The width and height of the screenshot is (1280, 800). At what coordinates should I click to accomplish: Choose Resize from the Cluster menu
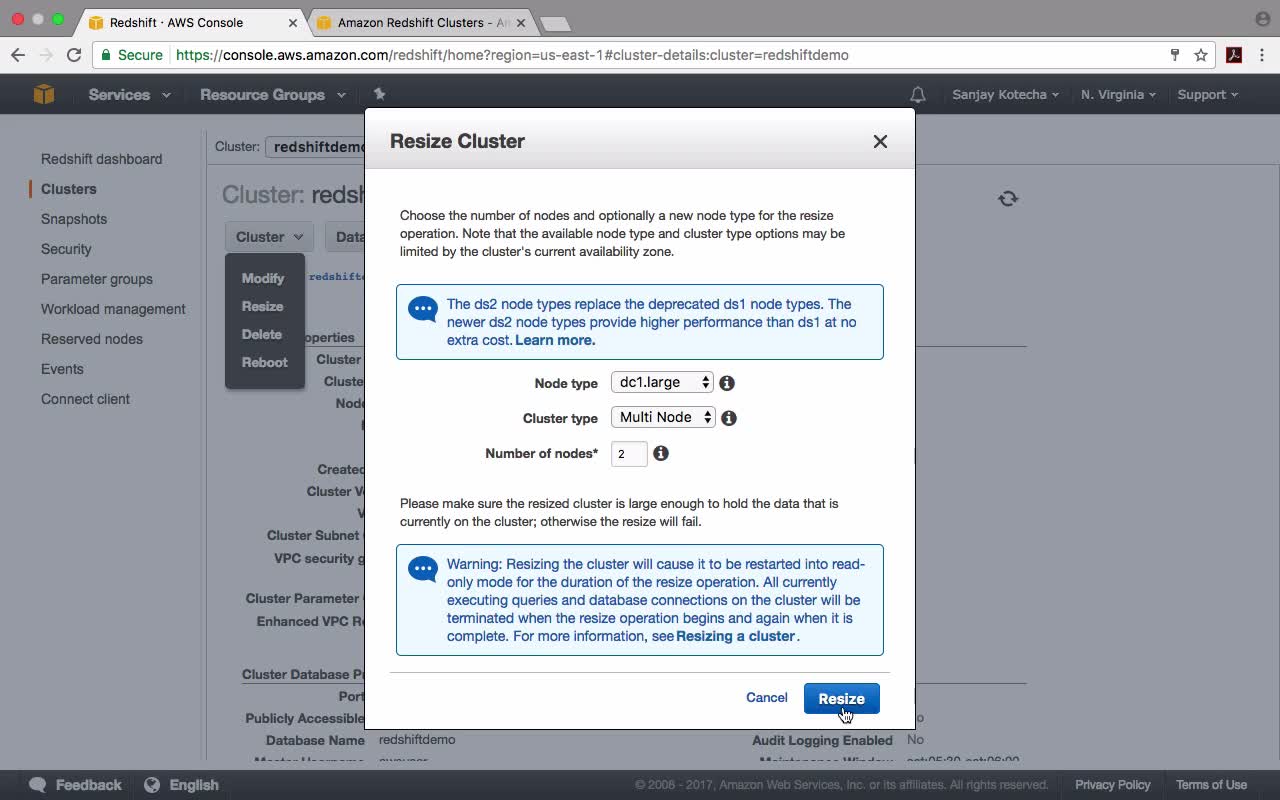[263, 306]
